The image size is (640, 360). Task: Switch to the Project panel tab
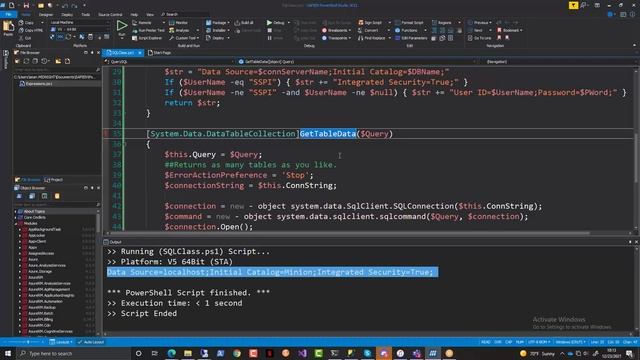(x=53, y=180)
